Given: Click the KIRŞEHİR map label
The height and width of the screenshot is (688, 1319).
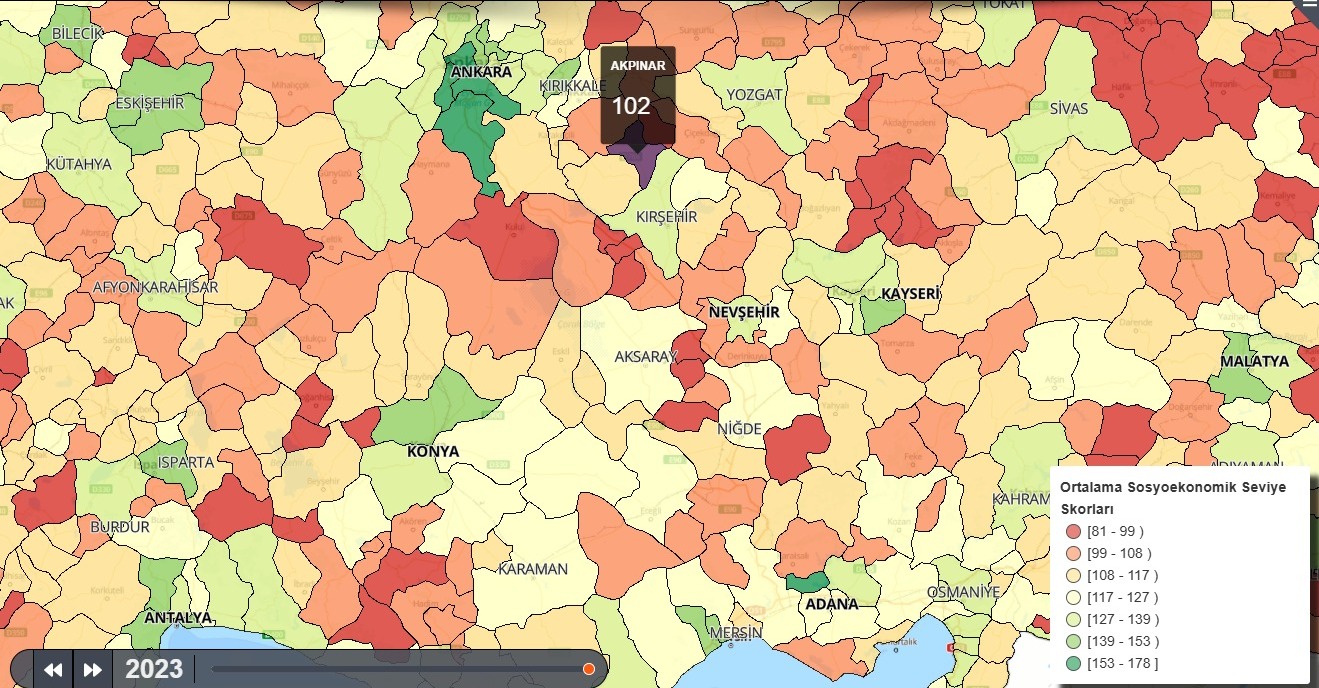Looking at the screenshot, I should tap(666, 217).
